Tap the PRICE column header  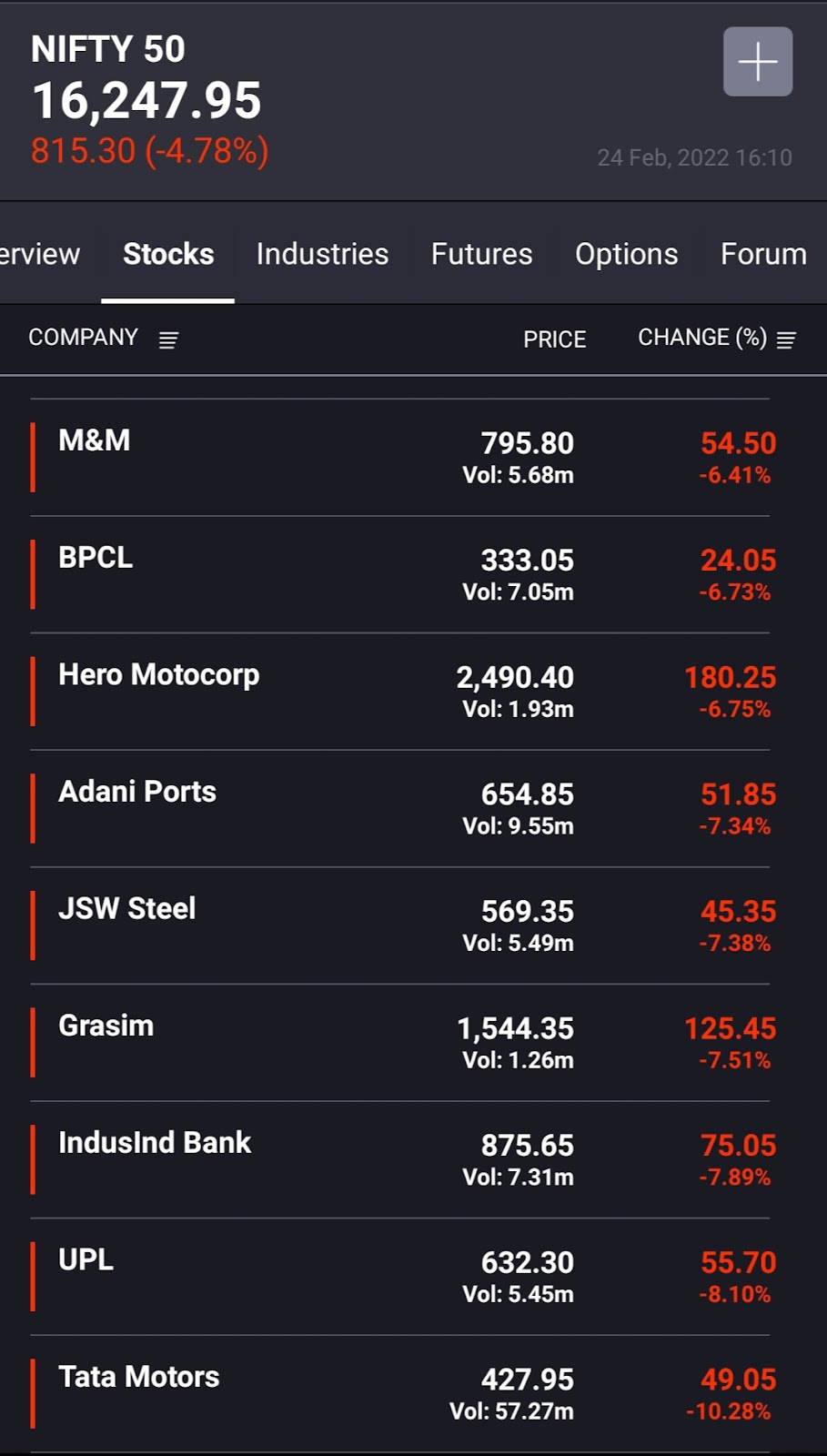(554, 339)
